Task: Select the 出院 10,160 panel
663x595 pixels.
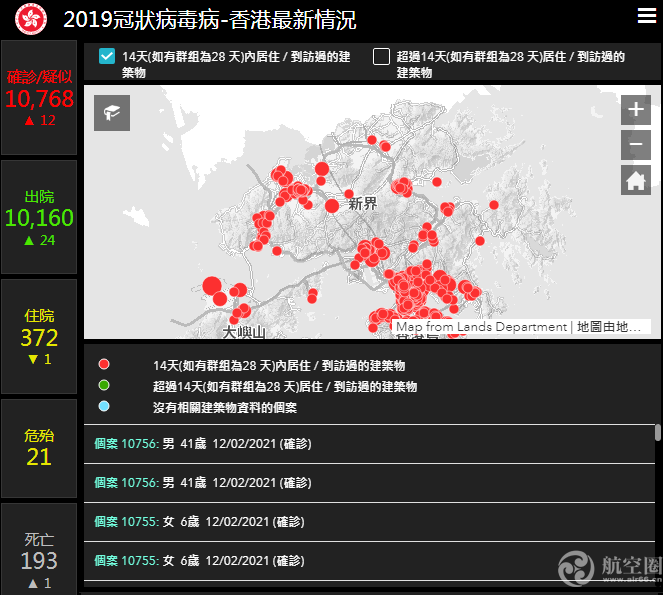Action: point(39,217)
